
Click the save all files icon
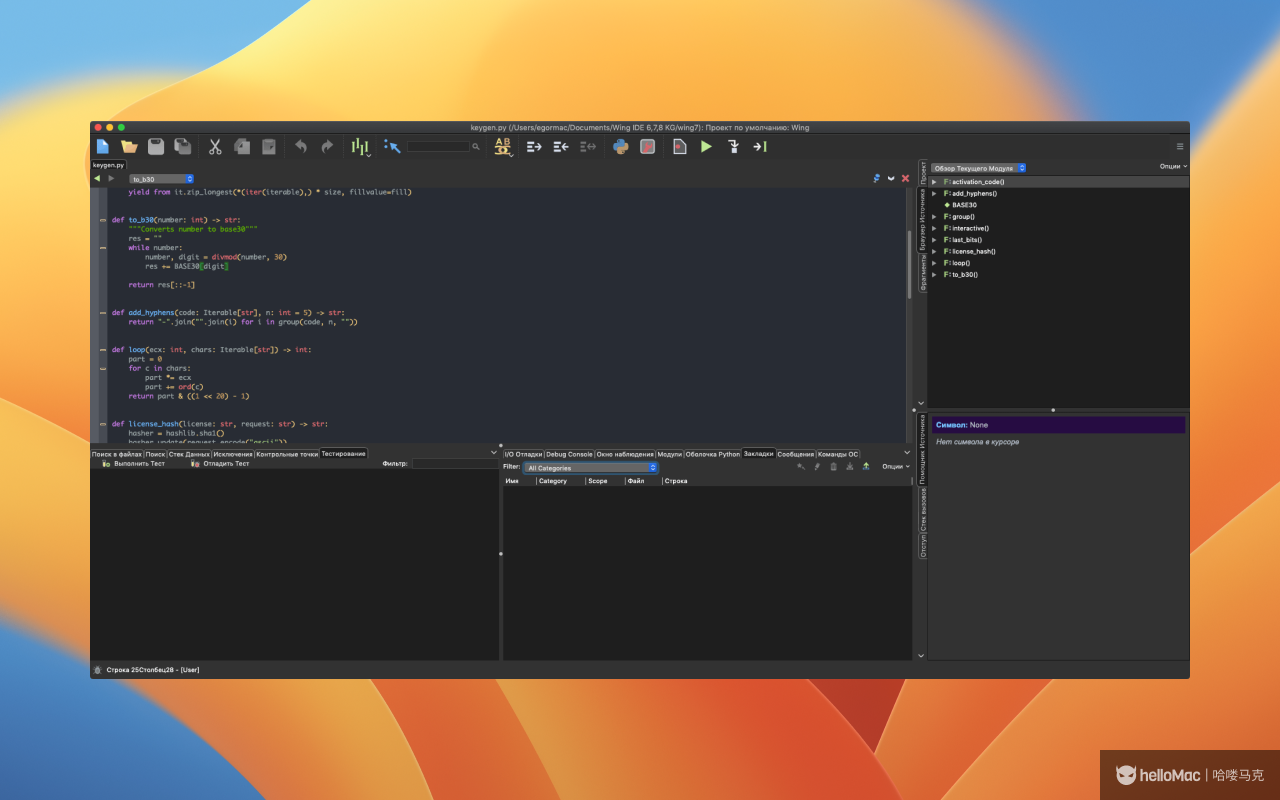(183, 146)
